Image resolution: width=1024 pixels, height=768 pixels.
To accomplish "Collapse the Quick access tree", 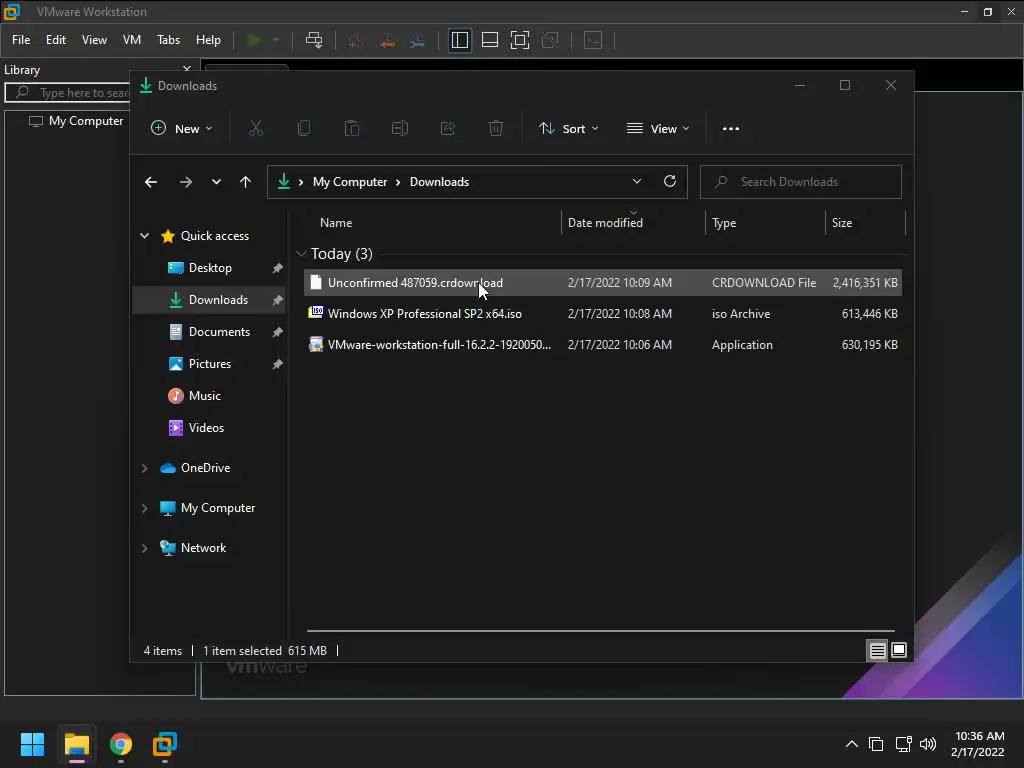I will coord(144,236).
